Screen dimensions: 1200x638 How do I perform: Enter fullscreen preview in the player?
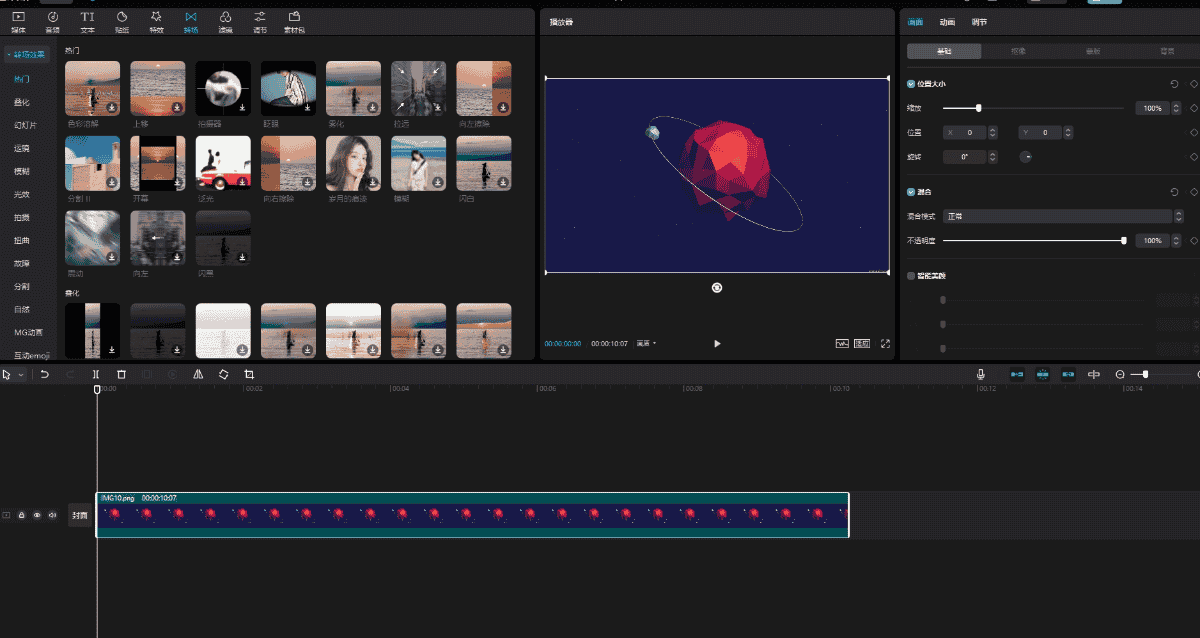[885, 343]
